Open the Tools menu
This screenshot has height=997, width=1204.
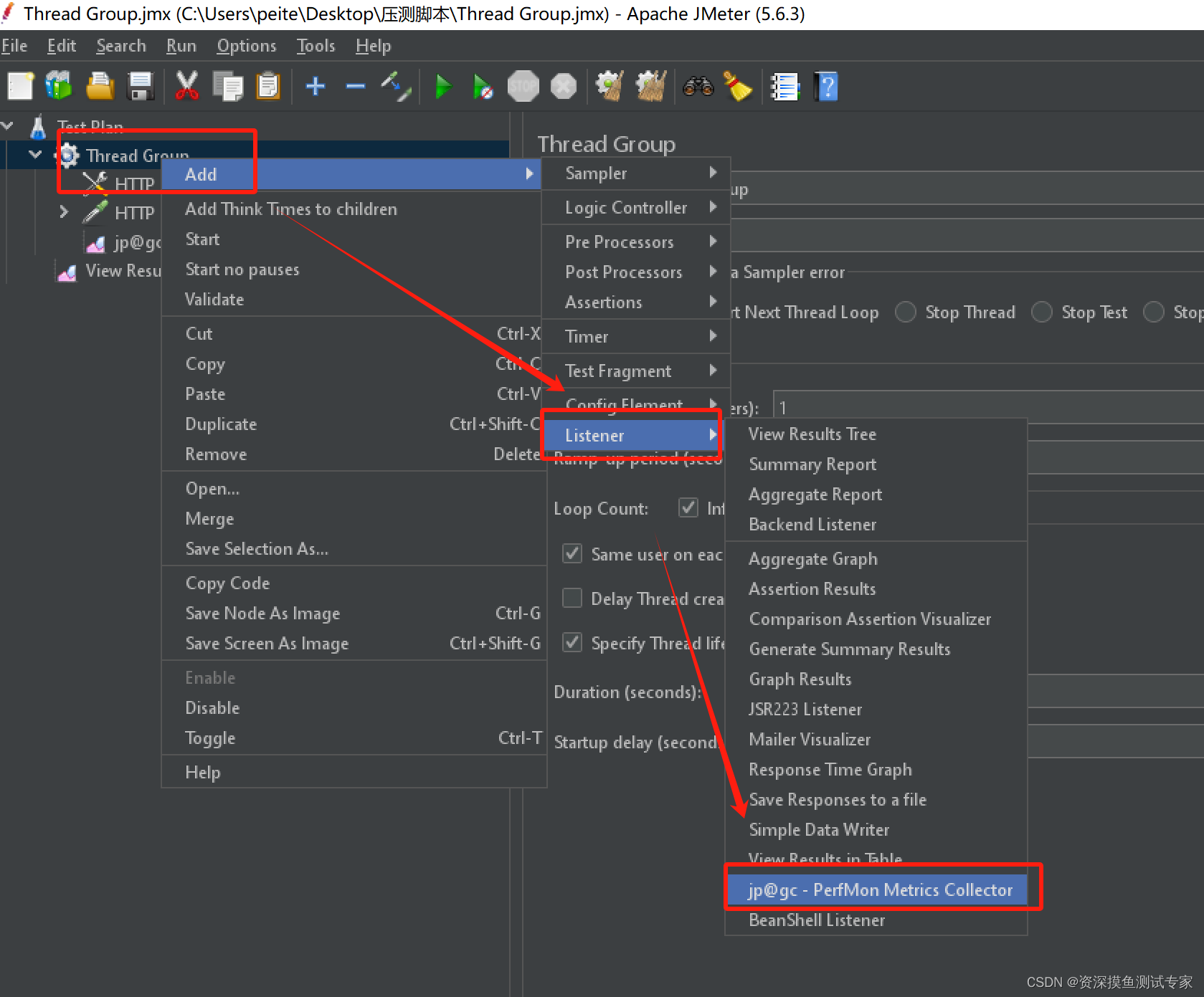[x=316, y=46]
